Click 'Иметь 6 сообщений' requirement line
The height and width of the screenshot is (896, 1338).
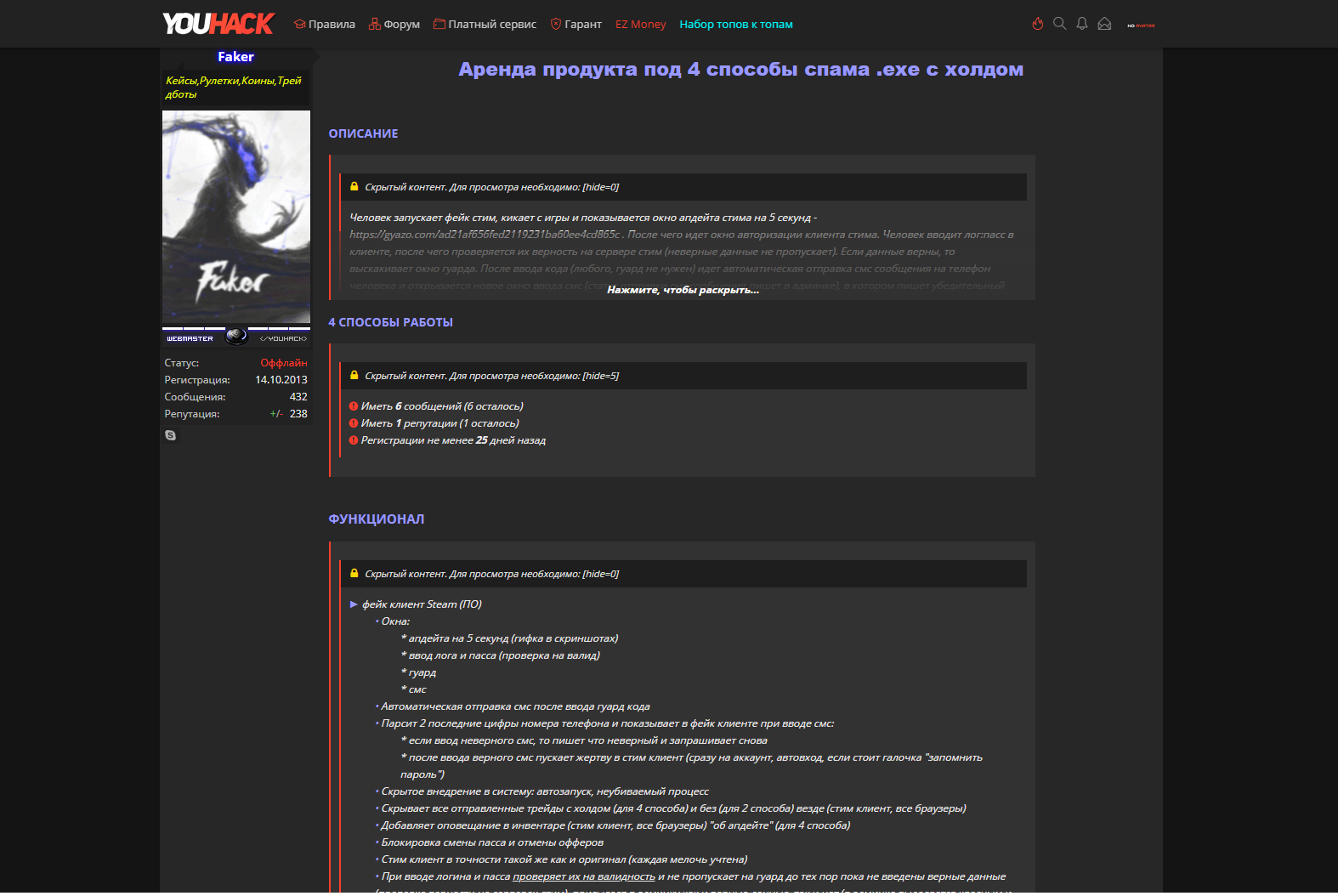436,406
